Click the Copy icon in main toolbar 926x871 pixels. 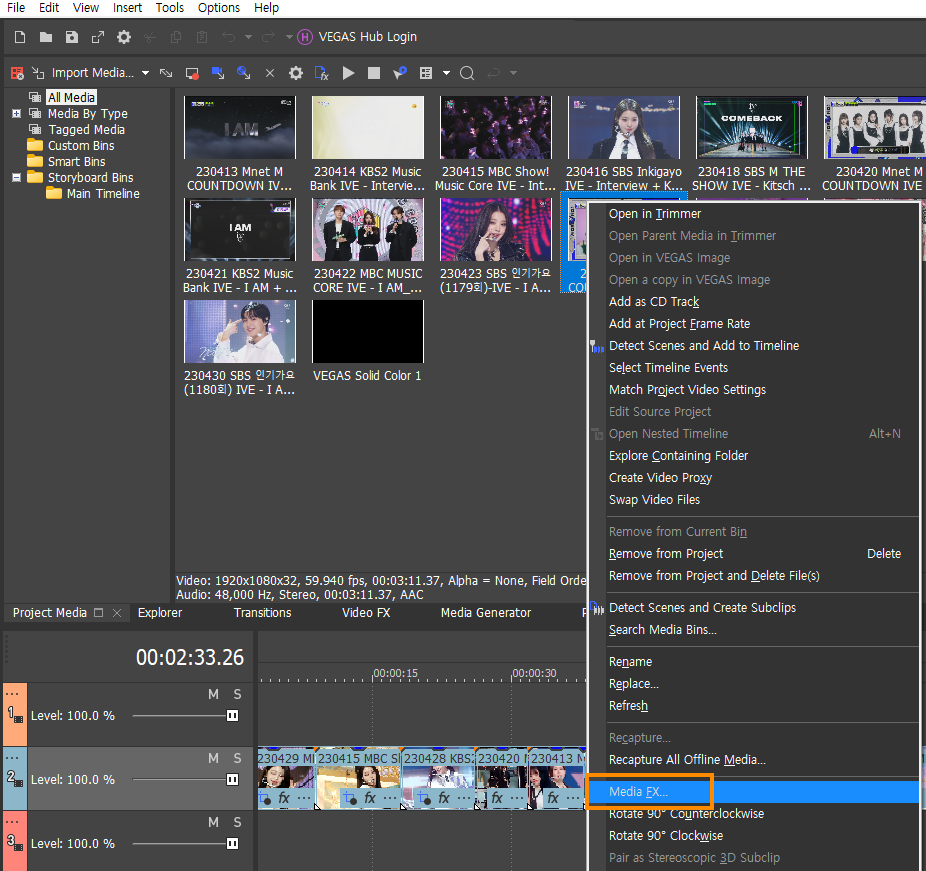tap(175, 37)
